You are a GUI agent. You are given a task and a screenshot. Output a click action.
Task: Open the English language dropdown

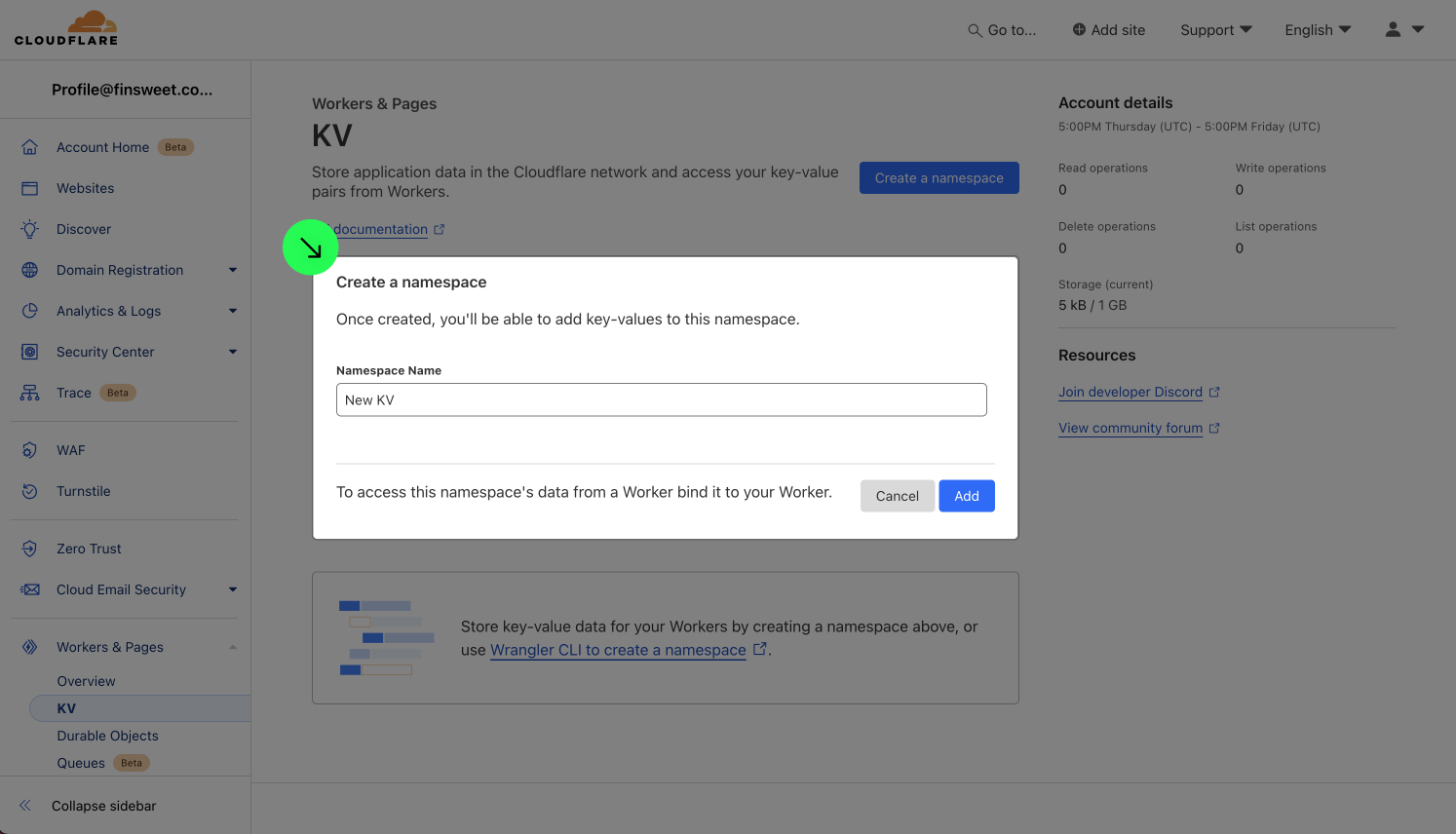coord(1318,30)
